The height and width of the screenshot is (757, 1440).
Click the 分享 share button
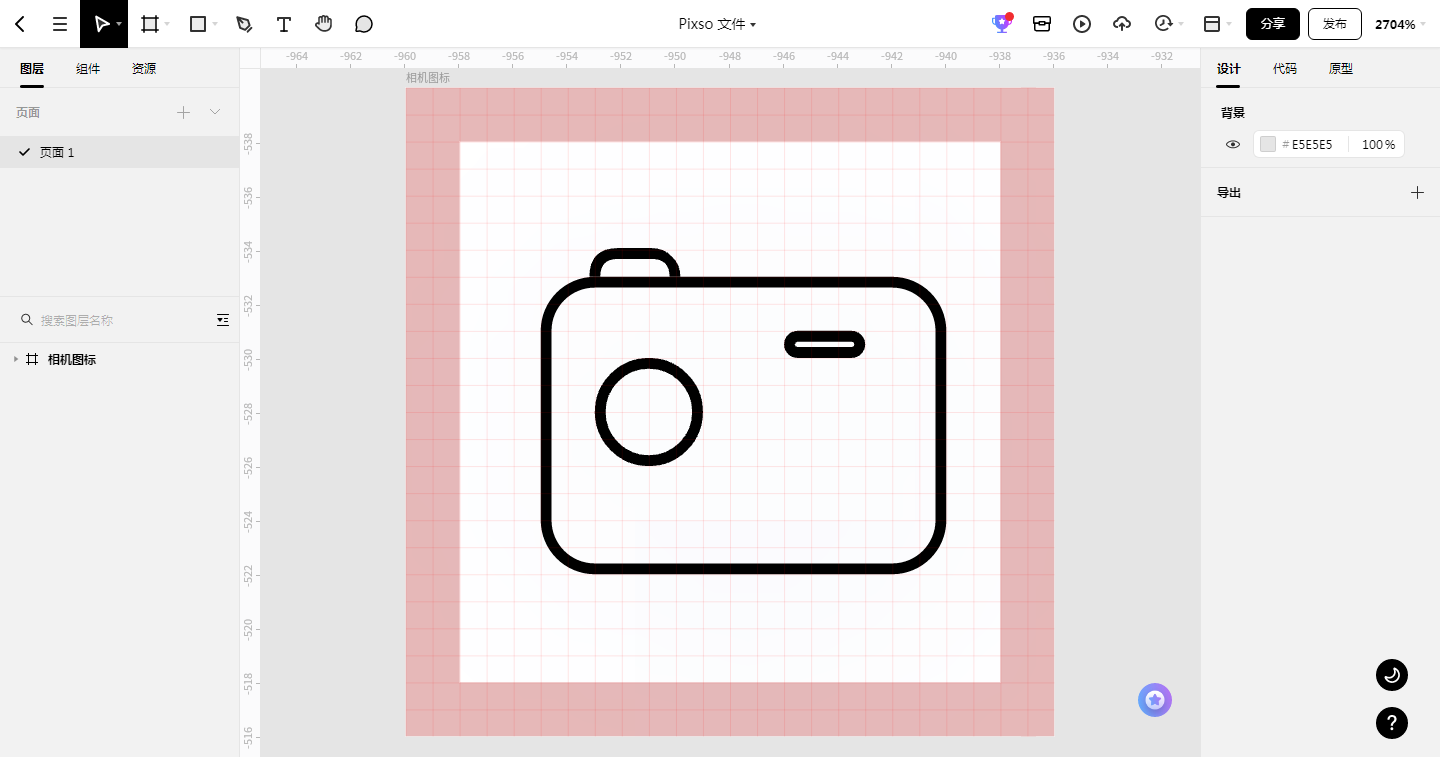coord(1273,24)
